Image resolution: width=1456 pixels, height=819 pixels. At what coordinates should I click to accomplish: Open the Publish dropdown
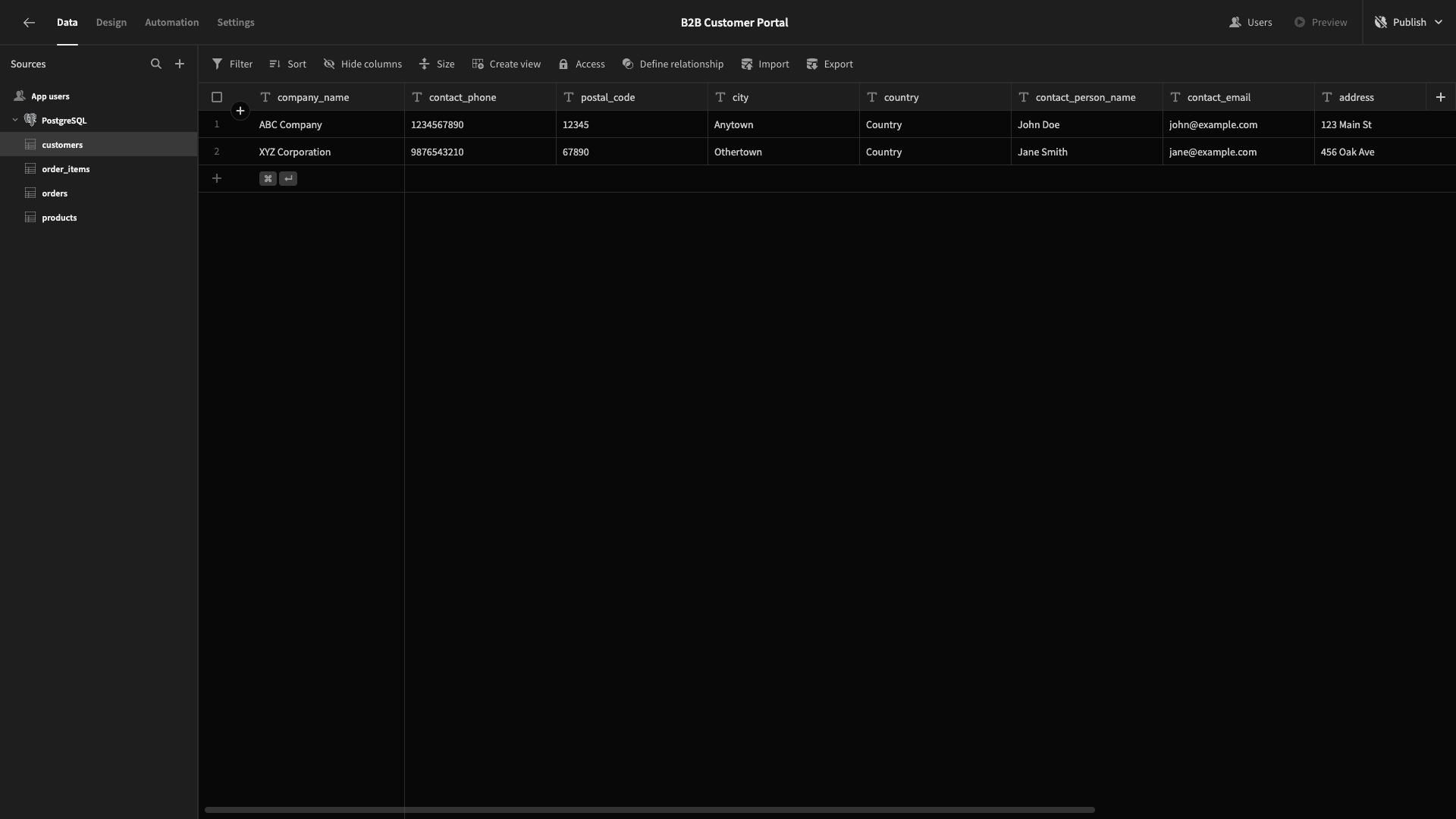coord(1409,23)
